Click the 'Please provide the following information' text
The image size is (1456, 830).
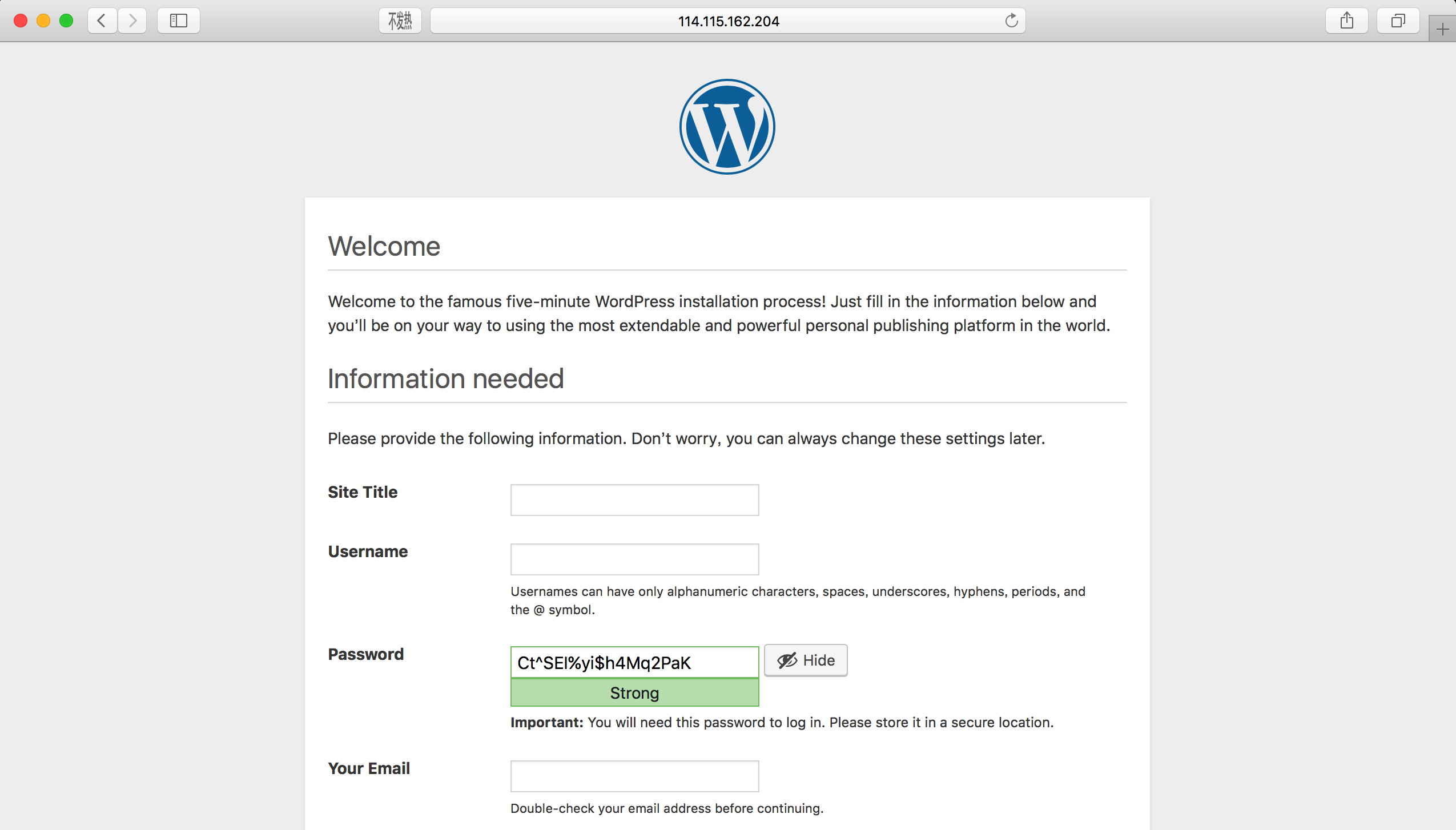(686, 438)
